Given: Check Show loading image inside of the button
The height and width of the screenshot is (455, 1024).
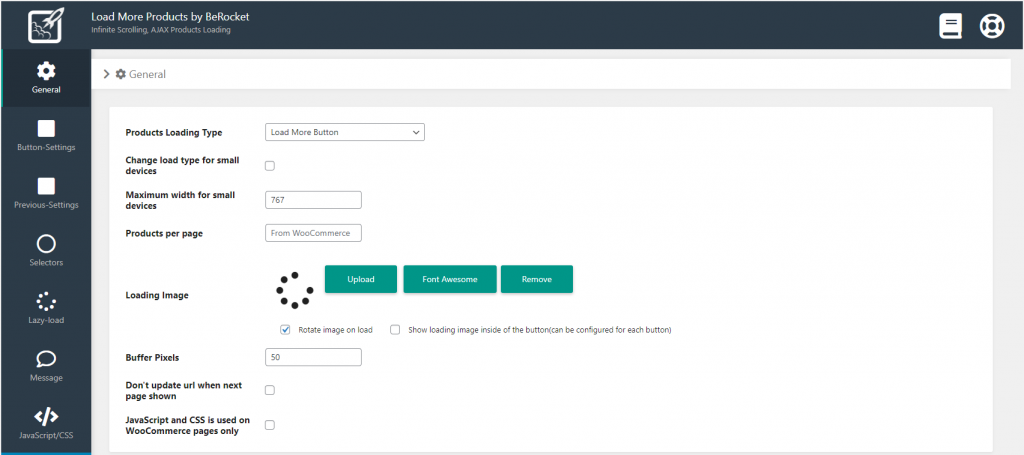Looking at the screenshot, I should tap(395, 329).
